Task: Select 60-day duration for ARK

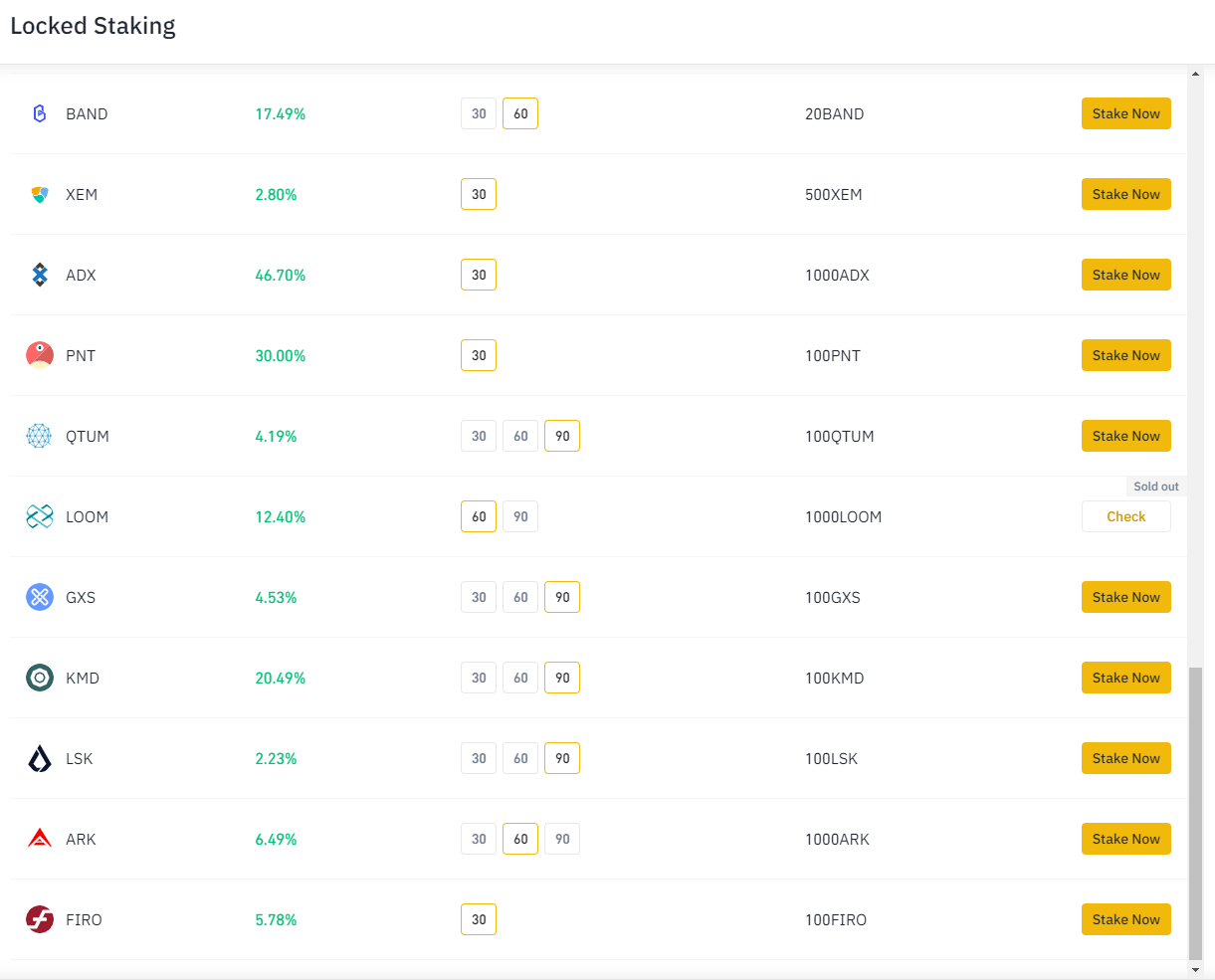Action: 520,839
